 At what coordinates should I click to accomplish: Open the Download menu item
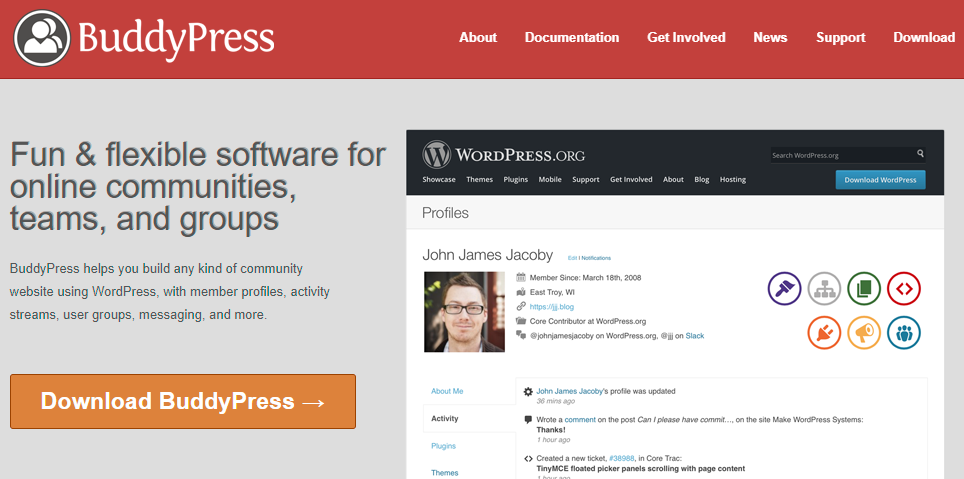(x=924, y=38)
